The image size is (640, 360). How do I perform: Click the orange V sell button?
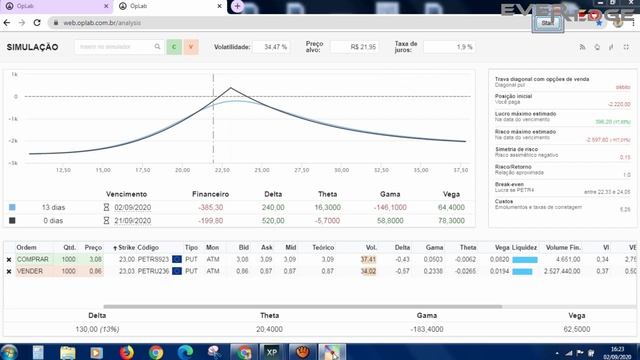pos(191,47)
